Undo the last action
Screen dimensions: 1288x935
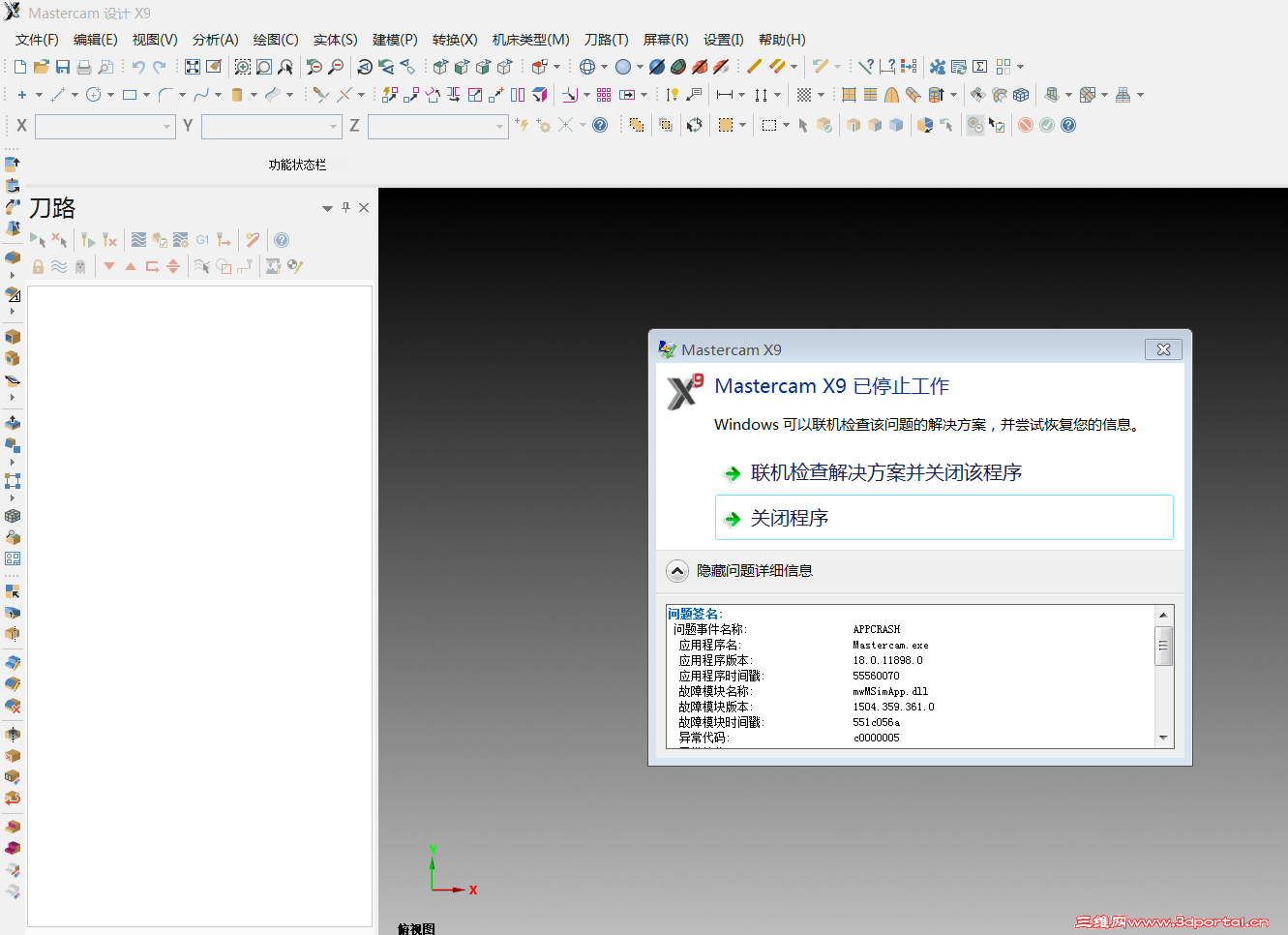pos(138,67)
